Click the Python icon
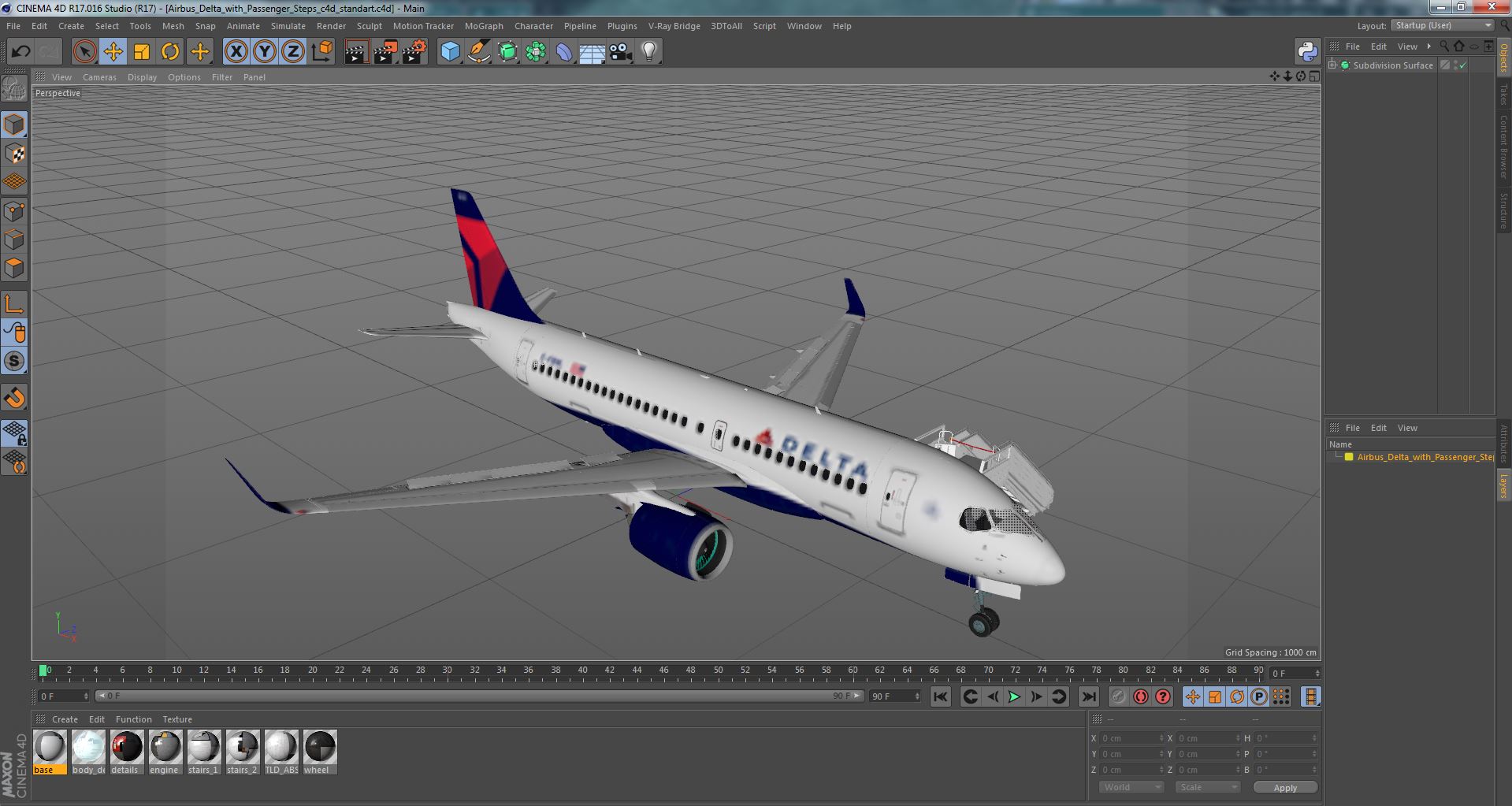The width and height of the screenshot is (1512, 806). tap(1307, 52)
